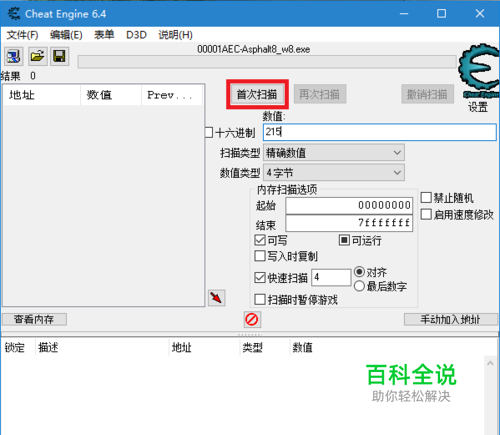The height and width of the screenshot is (435, 500).
Task: Click process name 00001AEC-Asphalt8_w8.exe
Action: [254, 49]
